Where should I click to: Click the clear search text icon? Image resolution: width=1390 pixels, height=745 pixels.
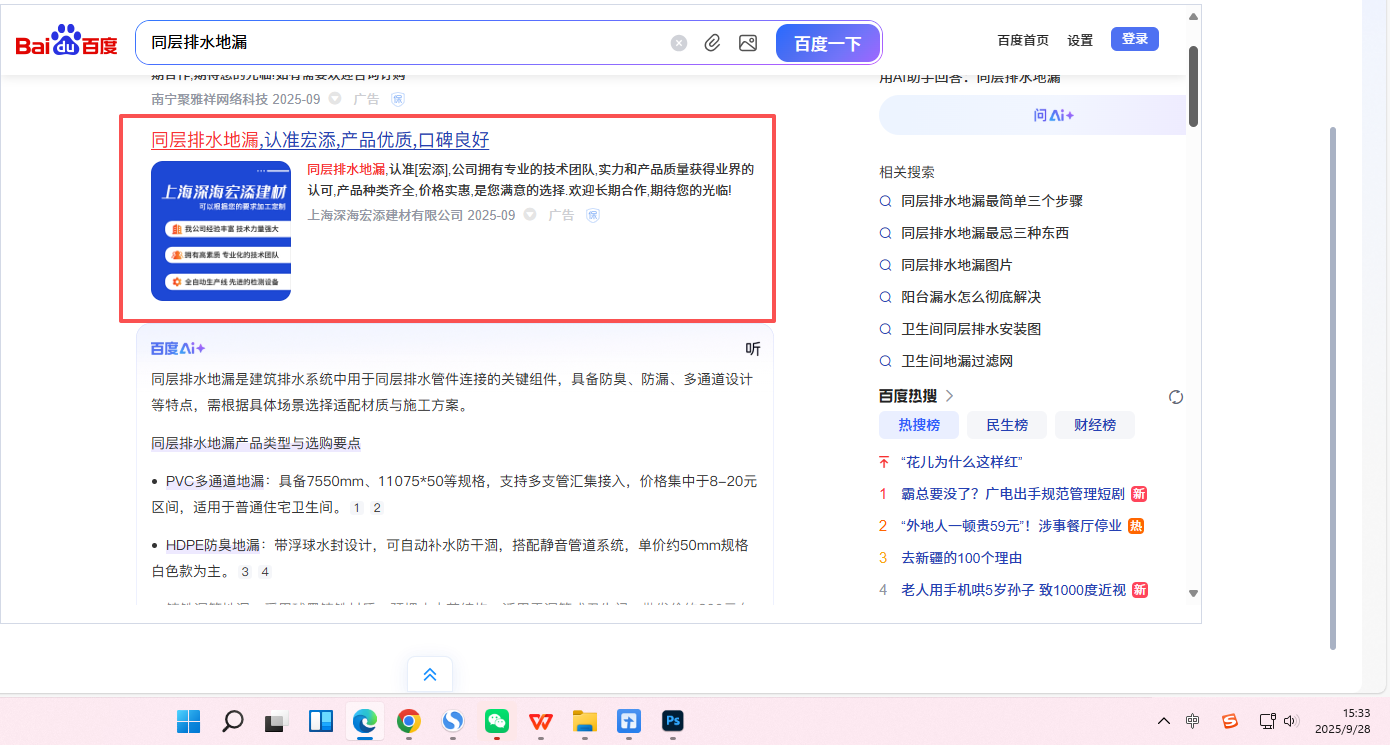pos(679,43)
